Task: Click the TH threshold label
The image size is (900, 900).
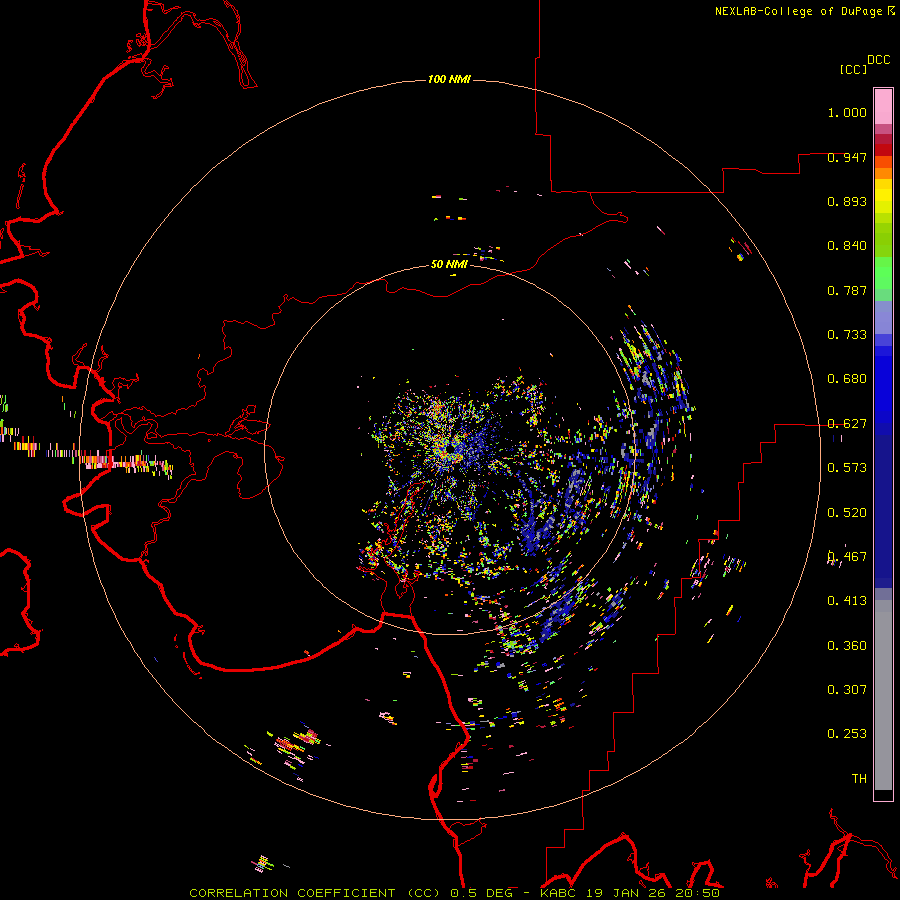Action: [859, 779]
